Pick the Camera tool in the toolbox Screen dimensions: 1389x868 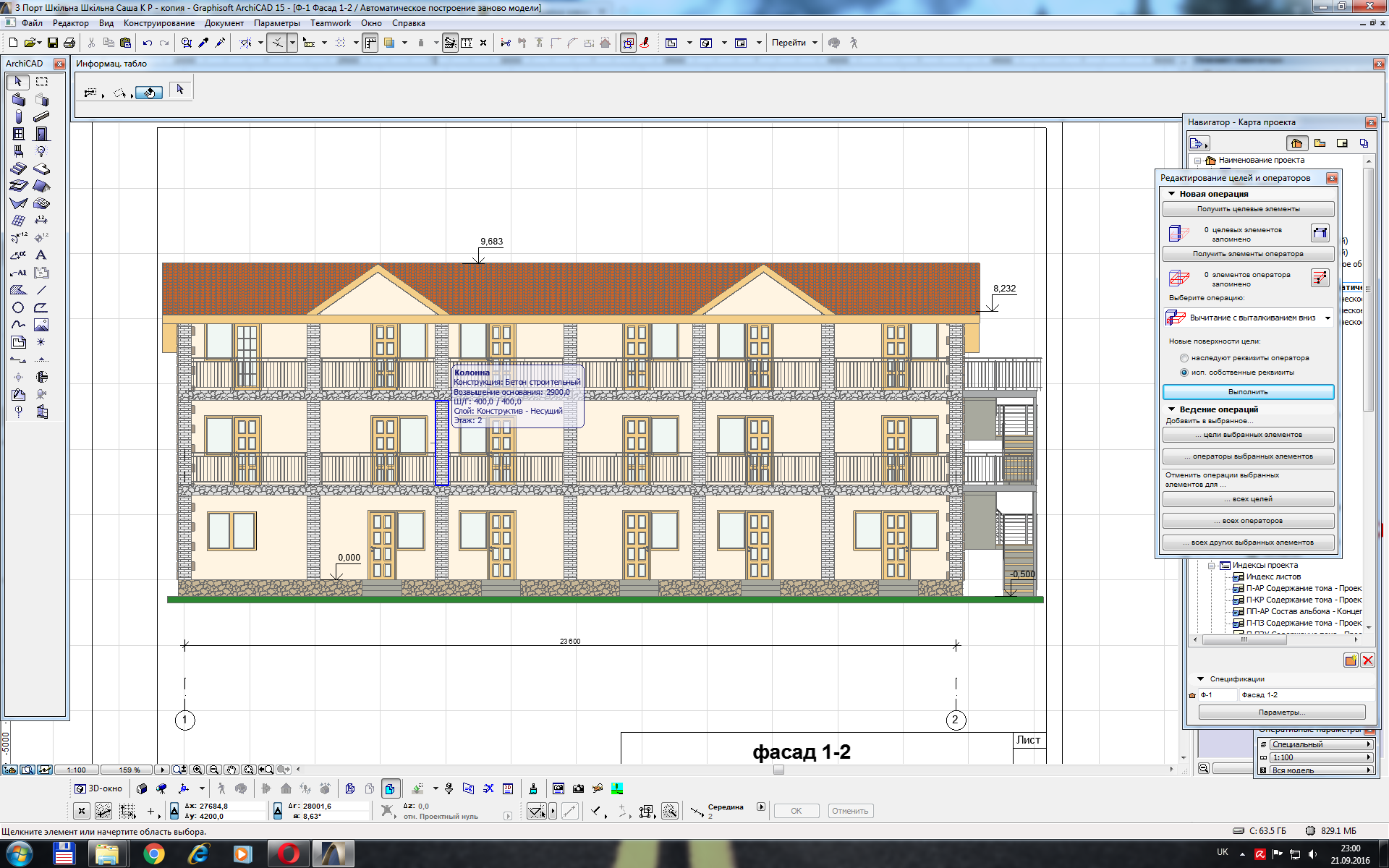pos(42,394)
